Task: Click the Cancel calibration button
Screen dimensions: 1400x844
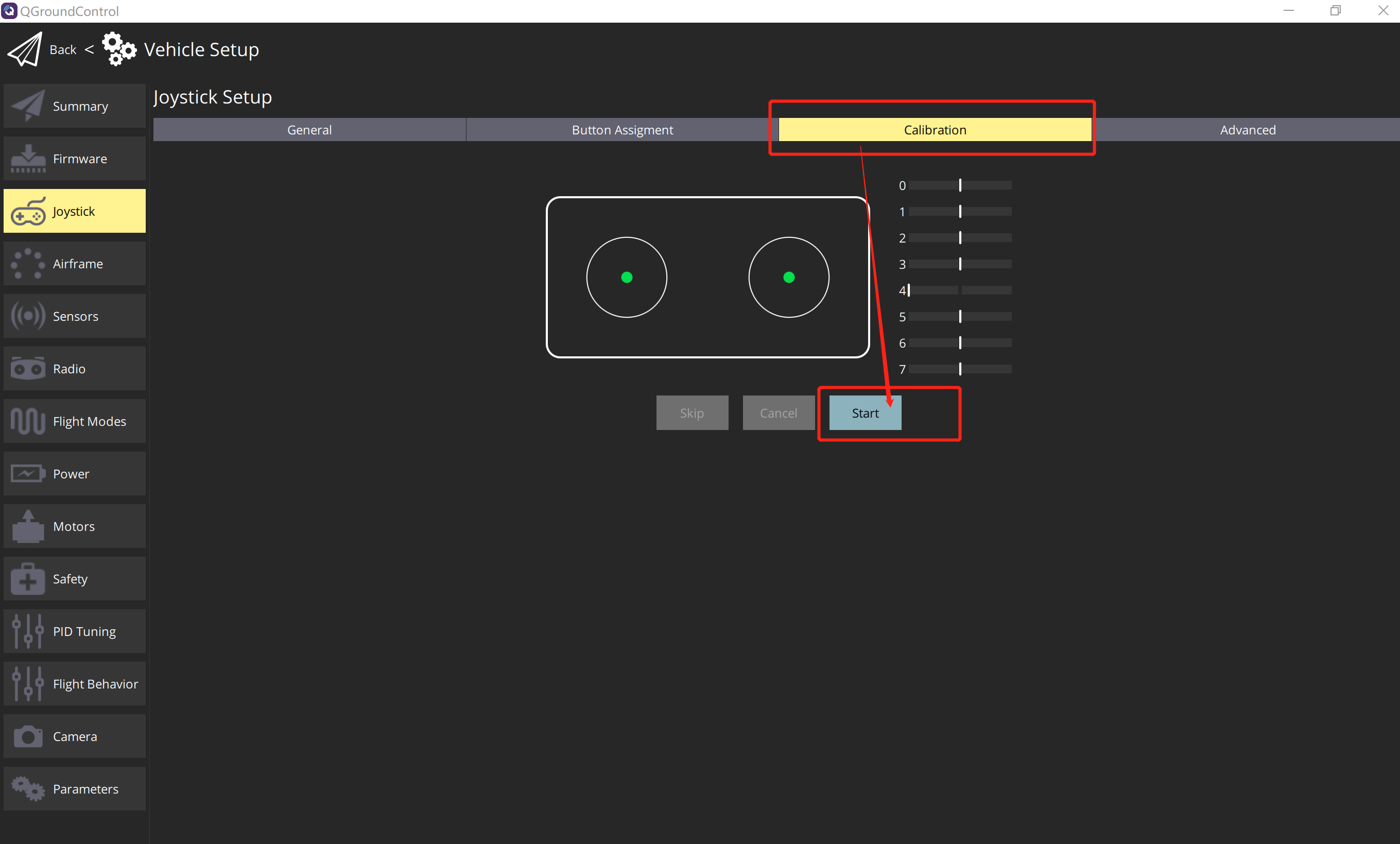Action: (x=778, y=412)
